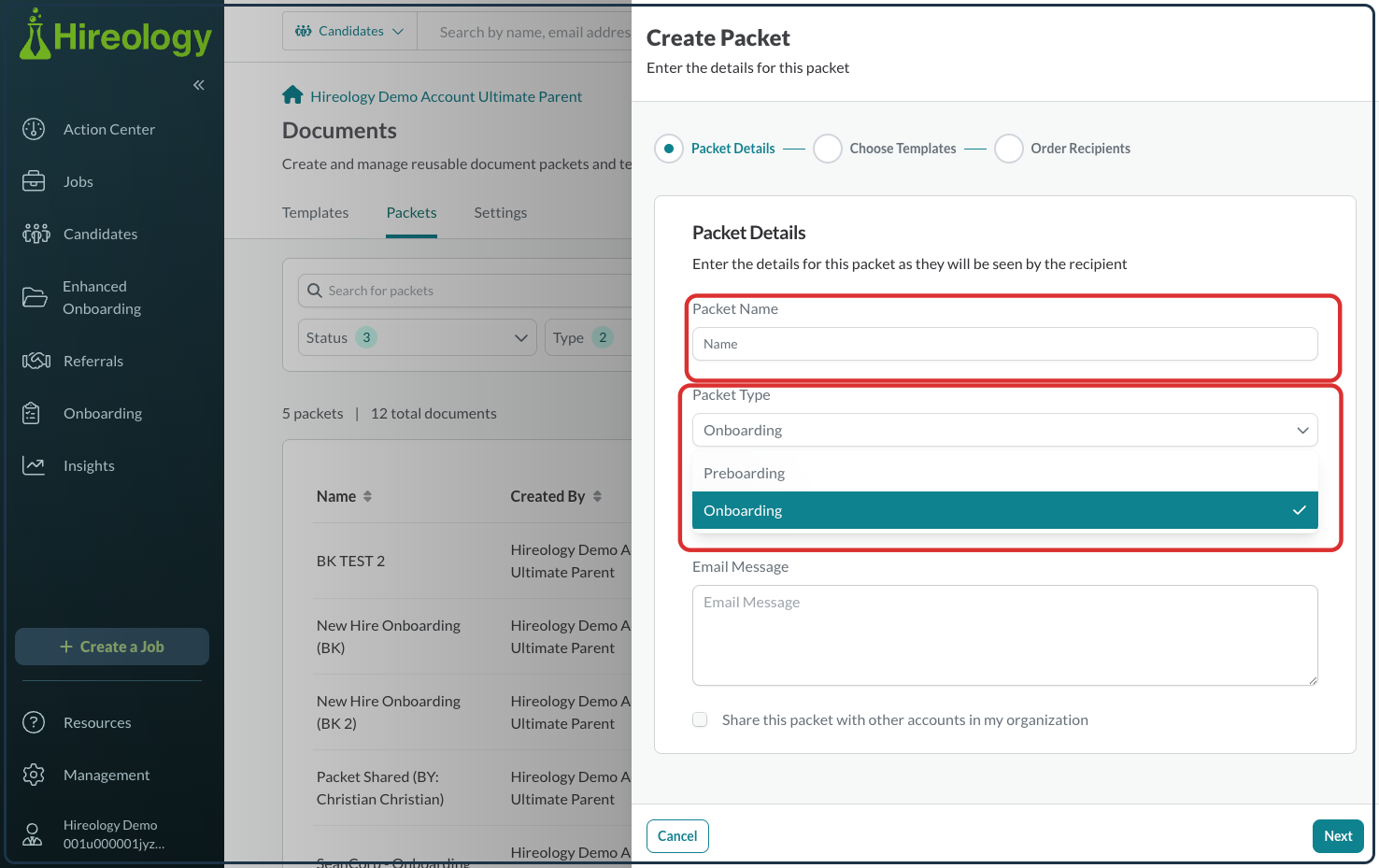The image size is (1379, 868).
Task: Switch to the Templates tab
Action: pos(316,213)
